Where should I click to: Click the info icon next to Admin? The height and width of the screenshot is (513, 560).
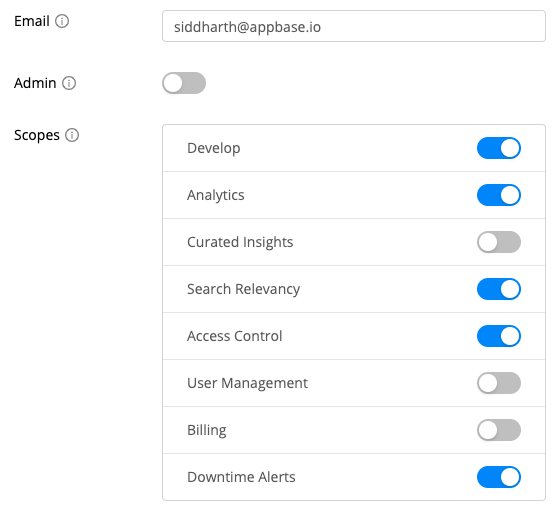pyautogui.click(x=69, y=83)
